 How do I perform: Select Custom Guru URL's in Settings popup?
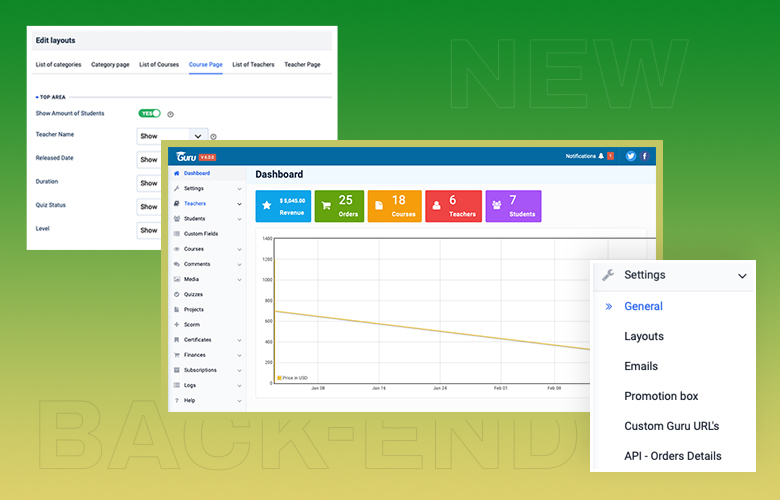click(672, 426)
